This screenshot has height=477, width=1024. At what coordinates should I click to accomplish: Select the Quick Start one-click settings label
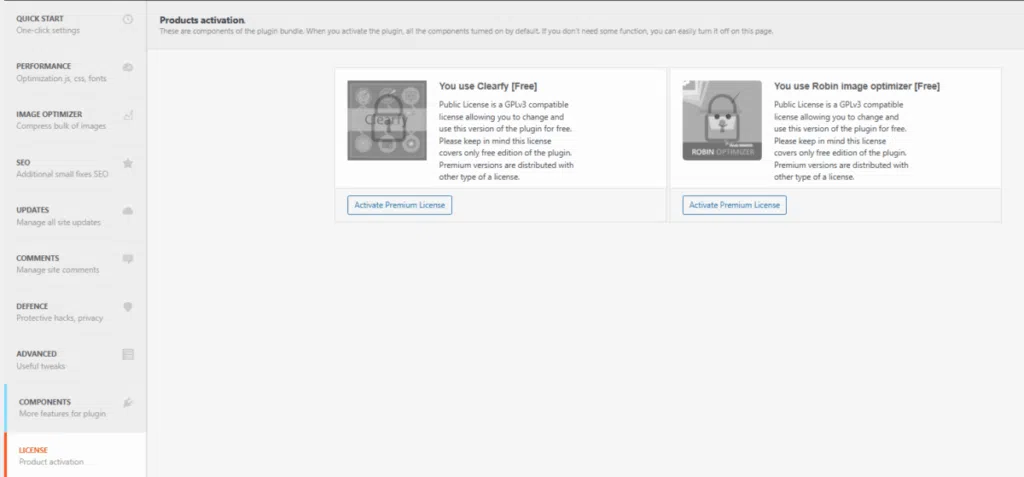click(47, 24)
